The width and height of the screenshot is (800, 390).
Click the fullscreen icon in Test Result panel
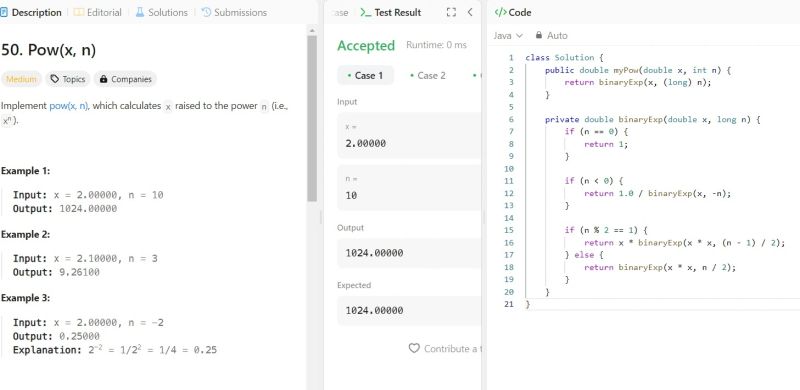(x=451, y=12)
